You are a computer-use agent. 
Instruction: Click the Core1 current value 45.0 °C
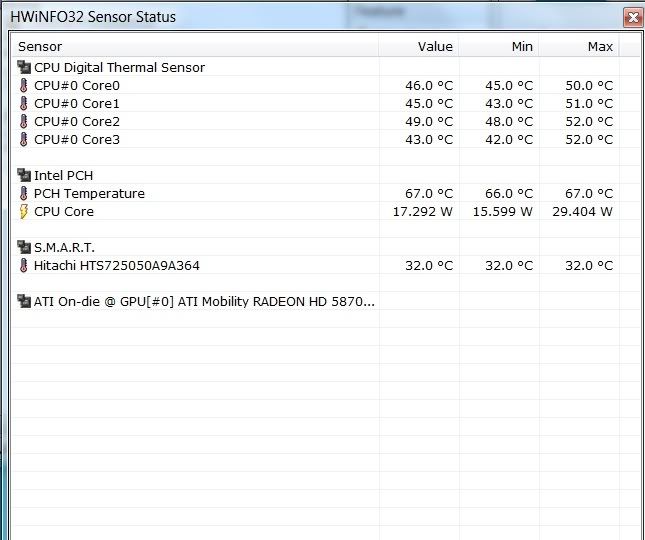coord(429,104)
